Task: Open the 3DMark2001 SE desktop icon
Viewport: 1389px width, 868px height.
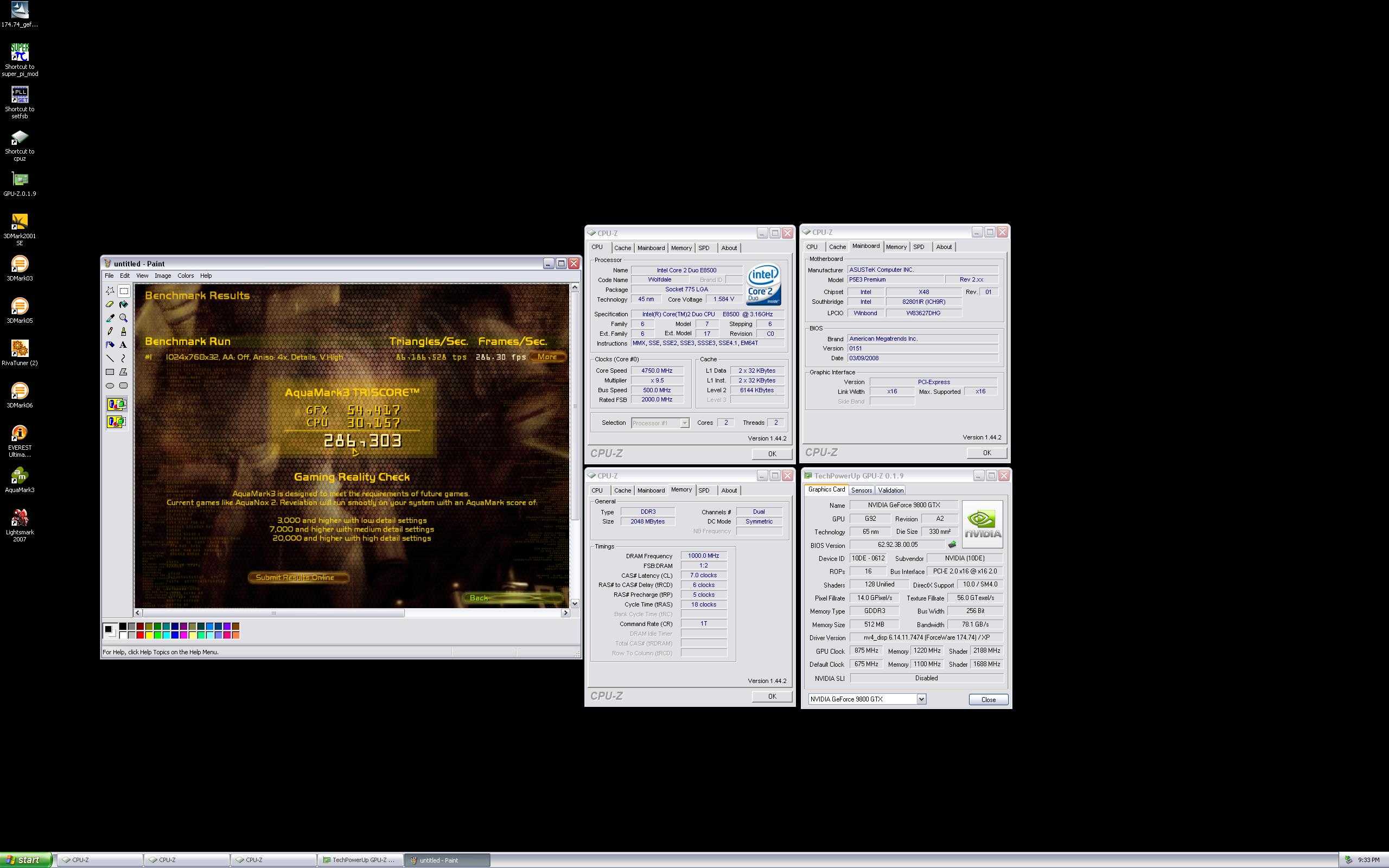Action: pos(20,229)
